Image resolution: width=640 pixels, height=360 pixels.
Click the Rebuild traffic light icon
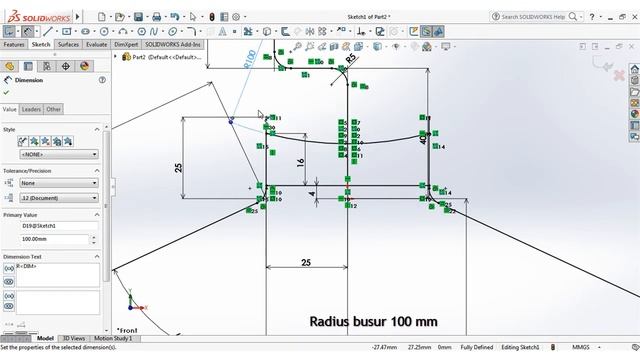click(x=212, y=17)
